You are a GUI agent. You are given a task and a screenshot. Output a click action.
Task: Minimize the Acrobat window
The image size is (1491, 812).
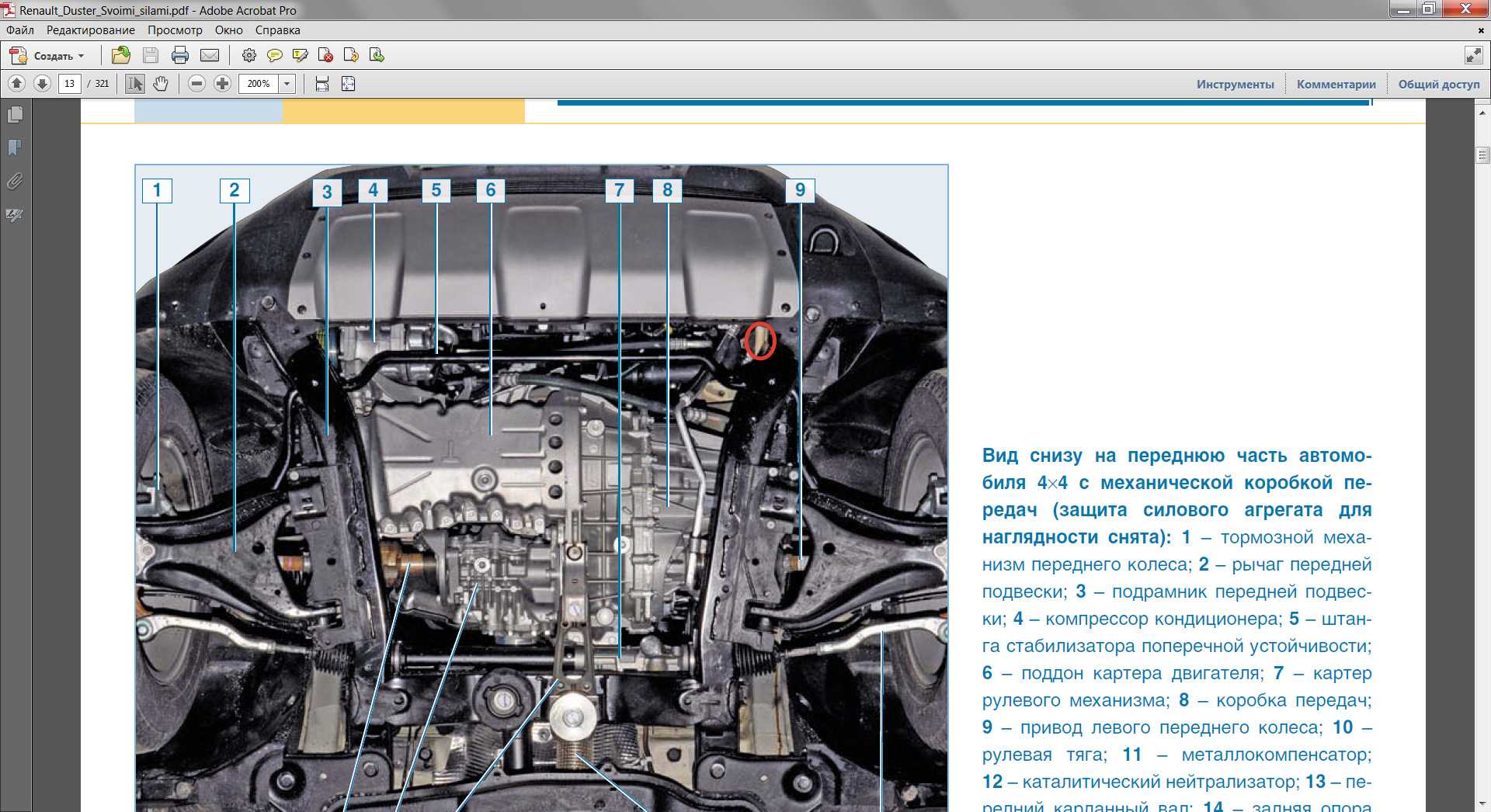pyautogui.click(x=1403, y=9)
